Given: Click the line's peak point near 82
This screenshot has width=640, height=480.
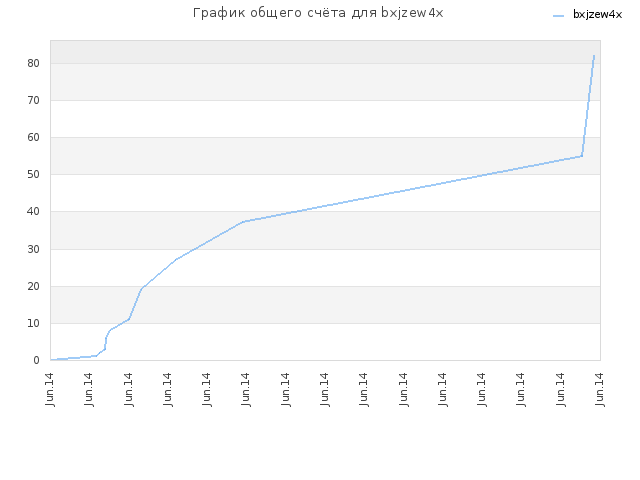Looking at the screenshot, I should (594, 56).
